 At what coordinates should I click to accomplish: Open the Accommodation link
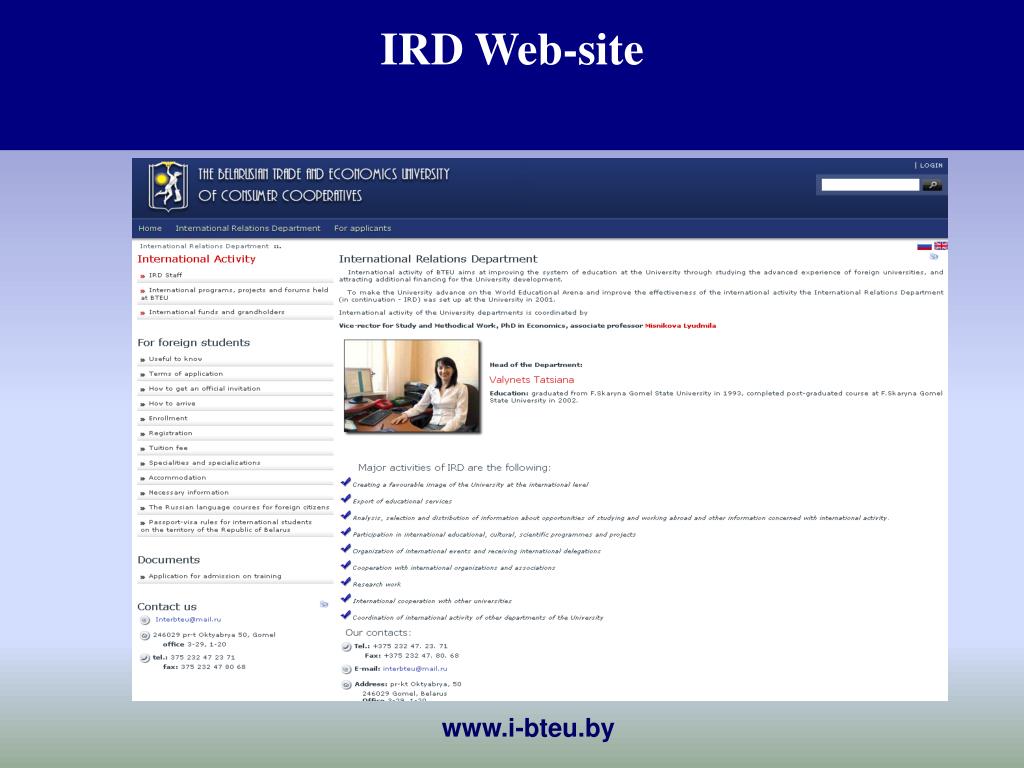click(177, 477)
